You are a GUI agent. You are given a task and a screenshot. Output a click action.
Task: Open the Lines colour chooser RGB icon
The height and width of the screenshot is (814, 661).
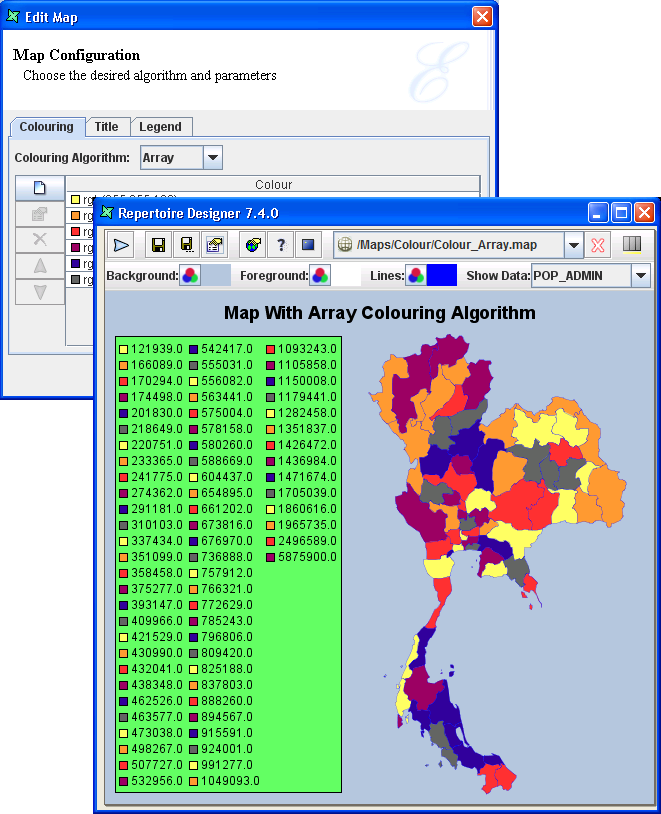click(x=416, y=275)
